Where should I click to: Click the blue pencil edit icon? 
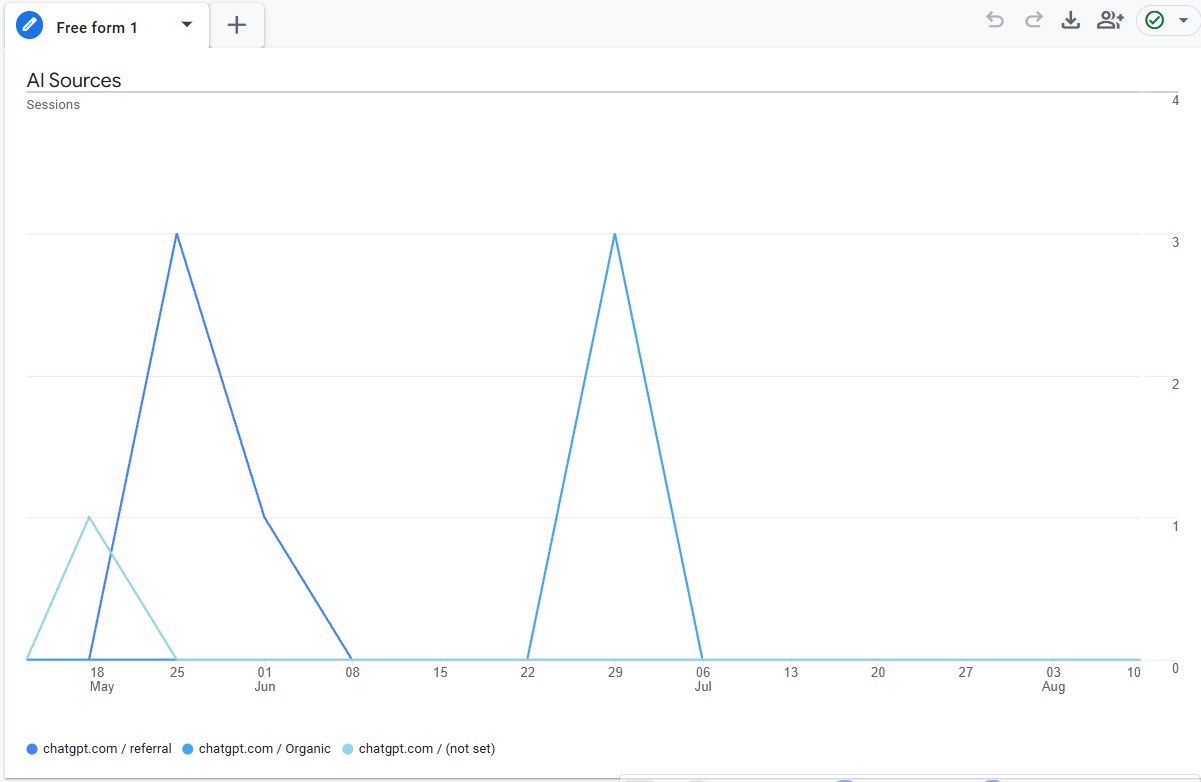coord(30,27)
